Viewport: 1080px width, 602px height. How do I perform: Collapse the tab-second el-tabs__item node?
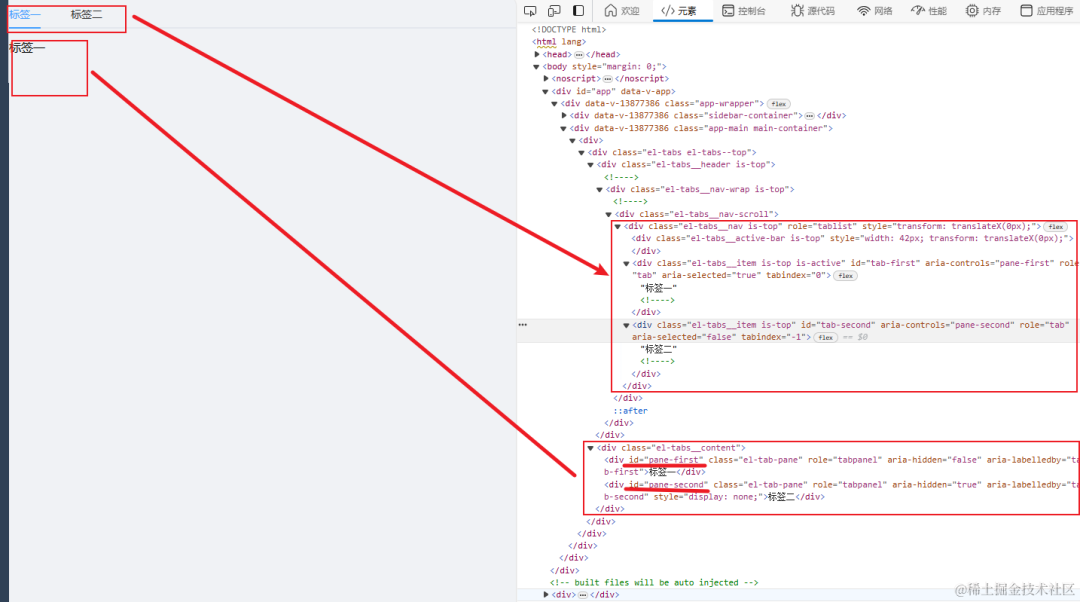click(626, 325)
